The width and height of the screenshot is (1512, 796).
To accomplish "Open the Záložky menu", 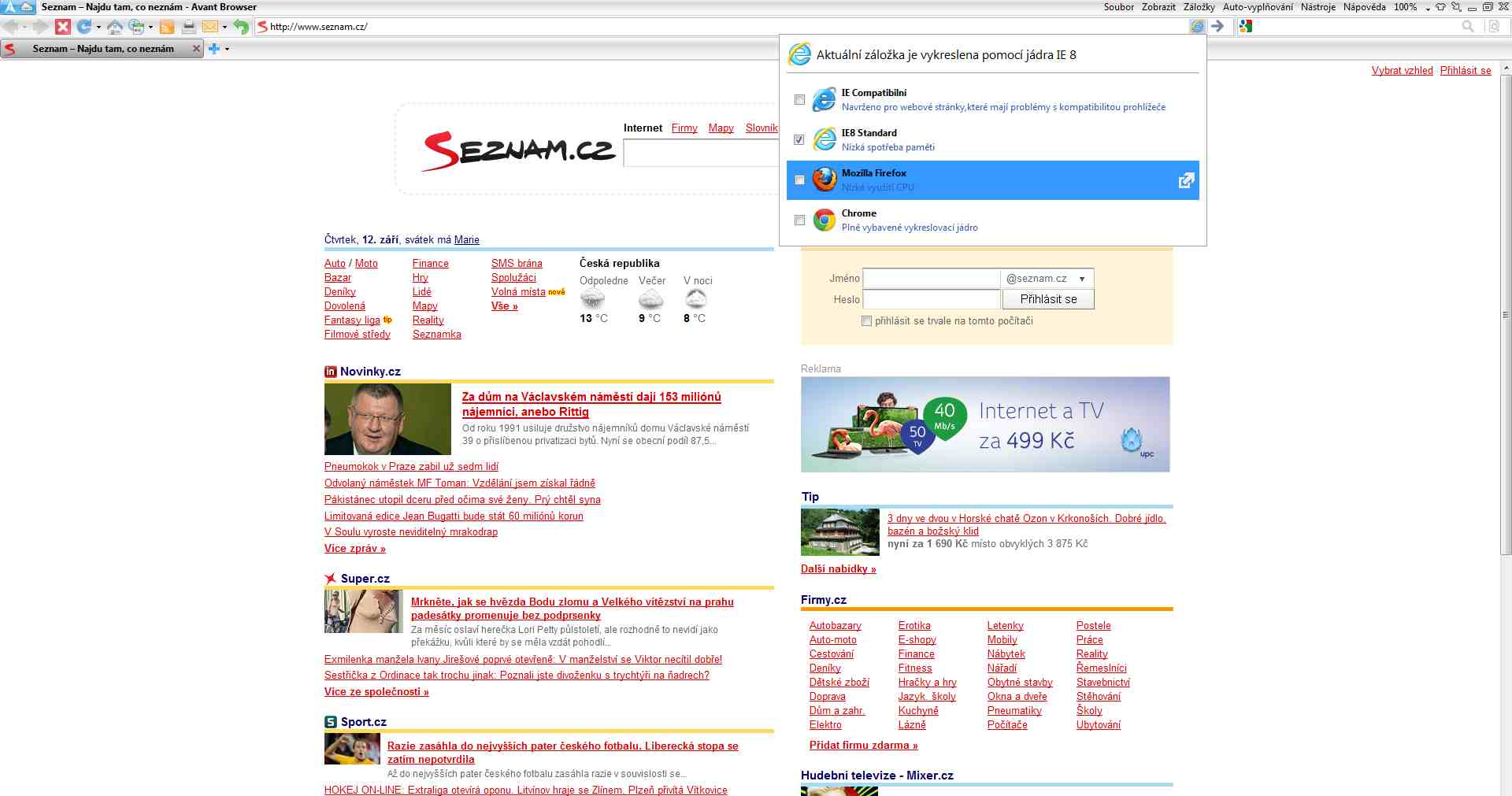I will 1199,7.
